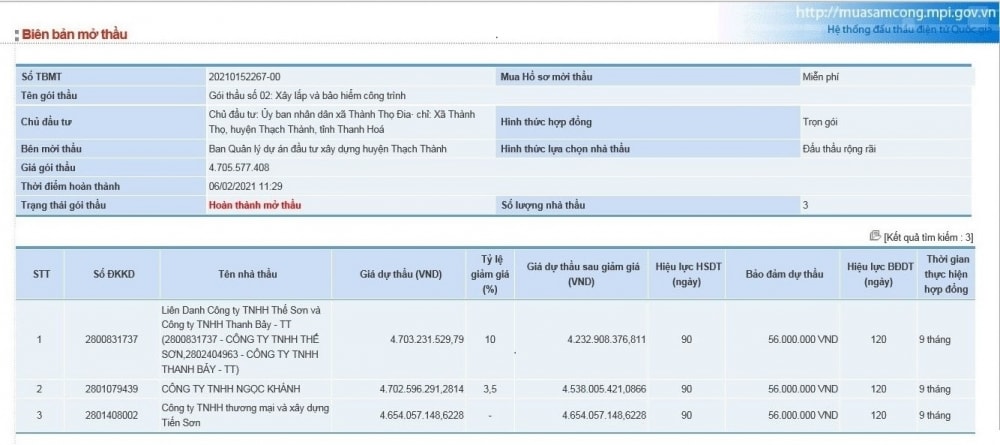Click bid price 4.702.596.291,2814
This screenshot has width=1000, height=445.
click(x=422, y=389)
